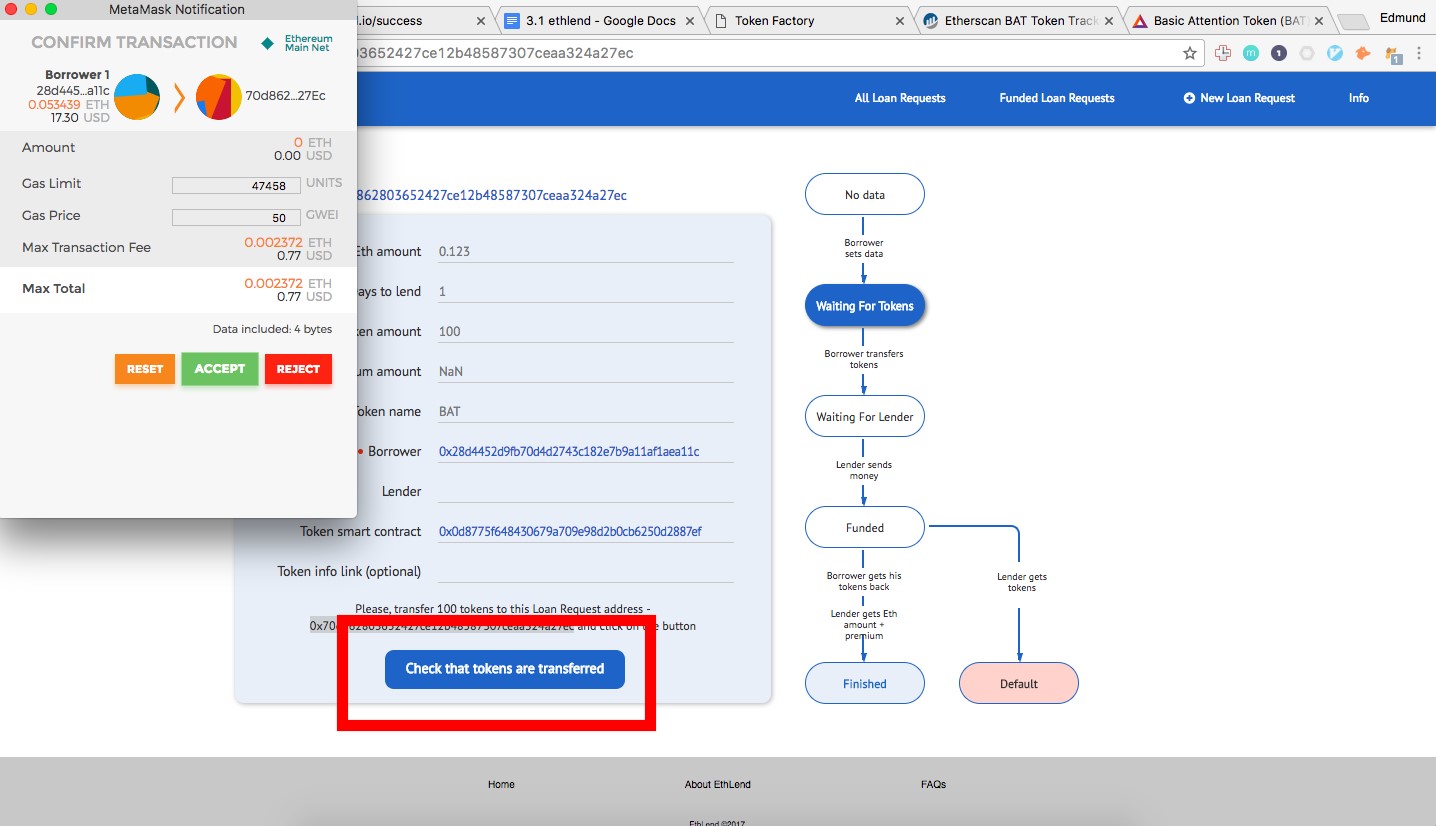Edit the Gas Price field
1436x826 pixels.
click(x=236, y=217)
